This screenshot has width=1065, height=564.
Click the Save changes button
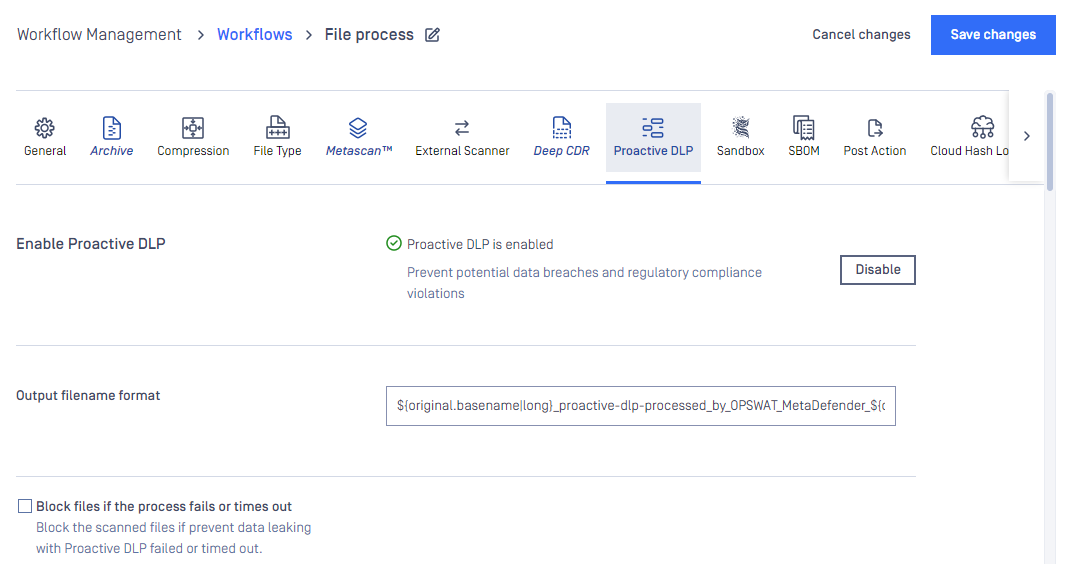coord(993,35)
